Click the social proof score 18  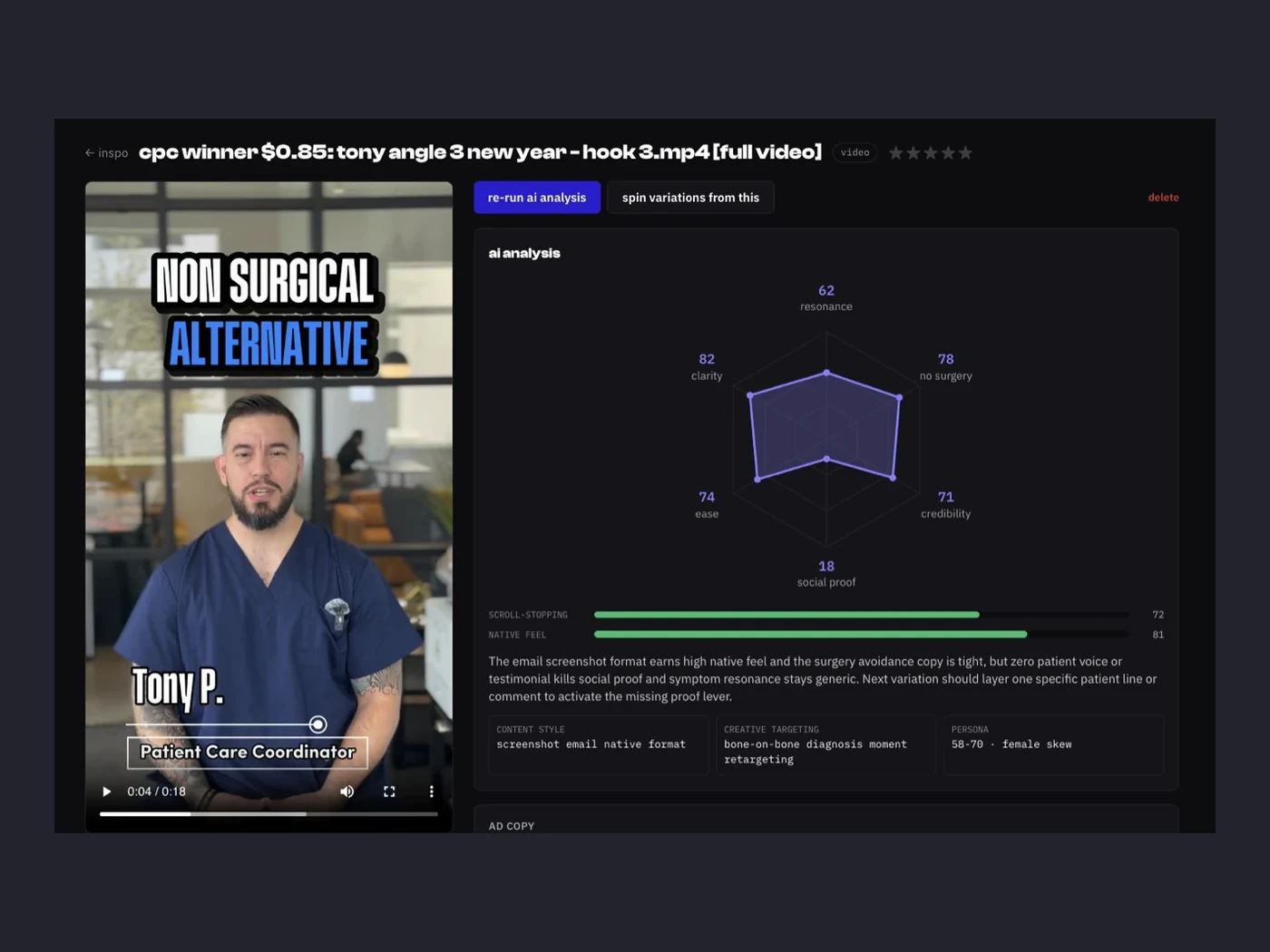(826, 567)
